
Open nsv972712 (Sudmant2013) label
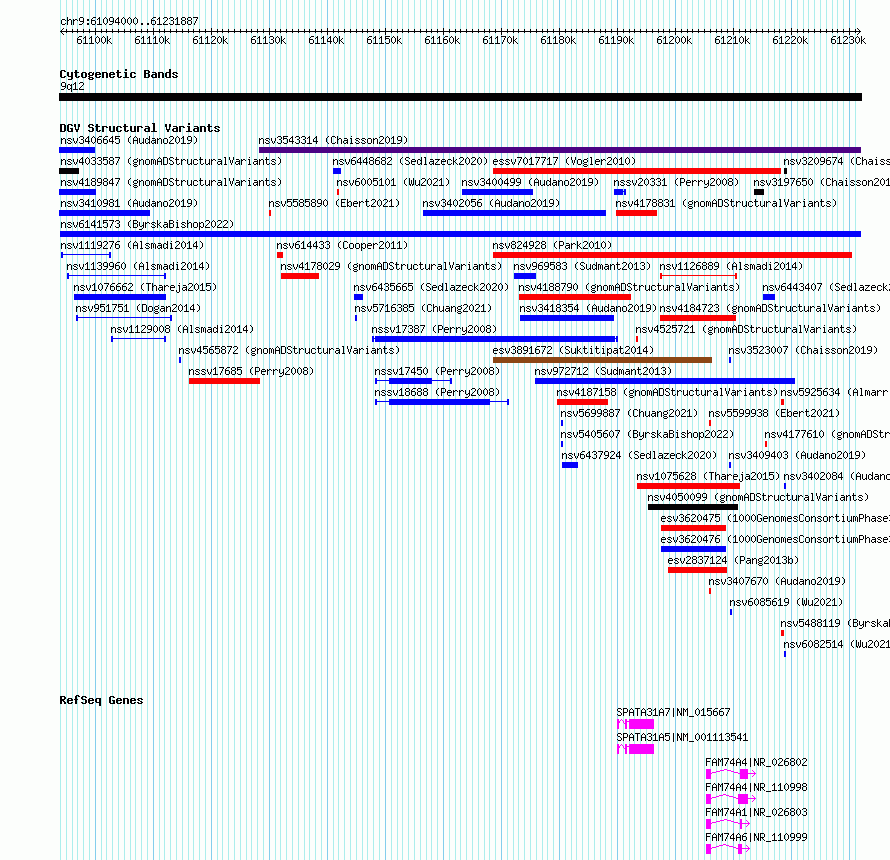pos(603,371)
